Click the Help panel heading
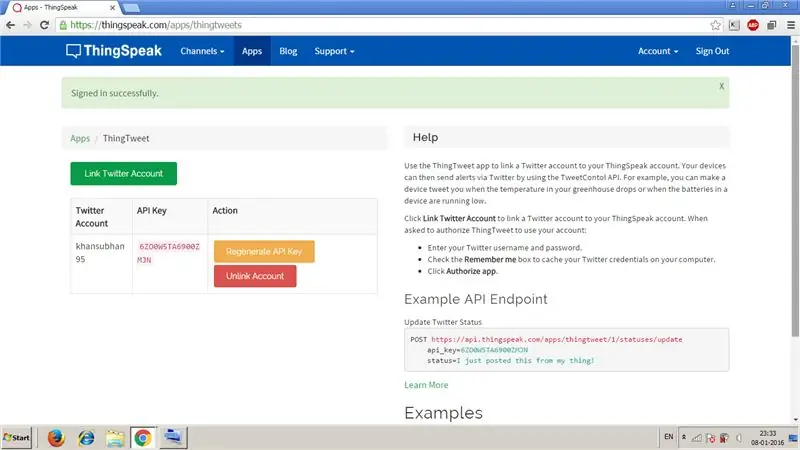 426,137
